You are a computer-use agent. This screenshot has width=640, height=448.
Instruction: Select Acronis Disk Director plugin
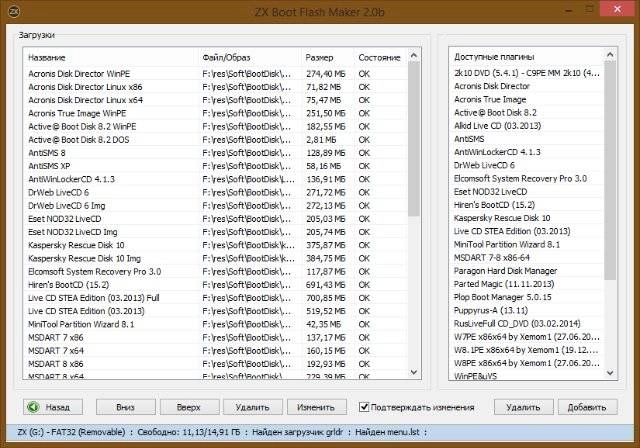tap(527, 86)
